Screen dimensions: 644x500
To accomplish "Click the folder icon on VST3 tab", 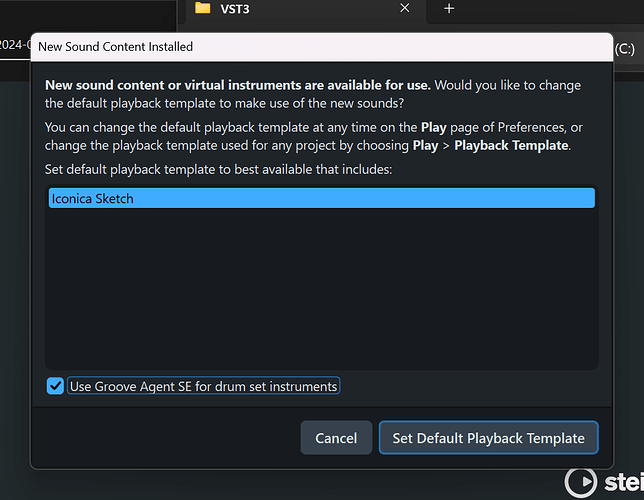I will (x=203, y=8).
